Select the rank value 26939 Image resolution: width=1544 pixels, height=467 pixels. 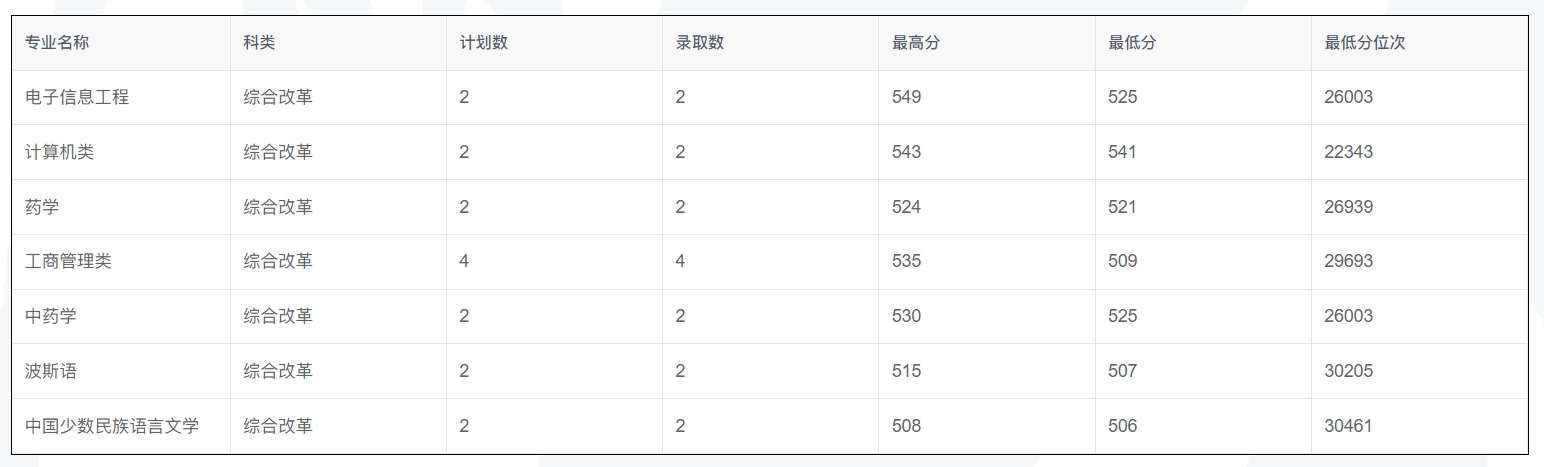[1348, 207]
